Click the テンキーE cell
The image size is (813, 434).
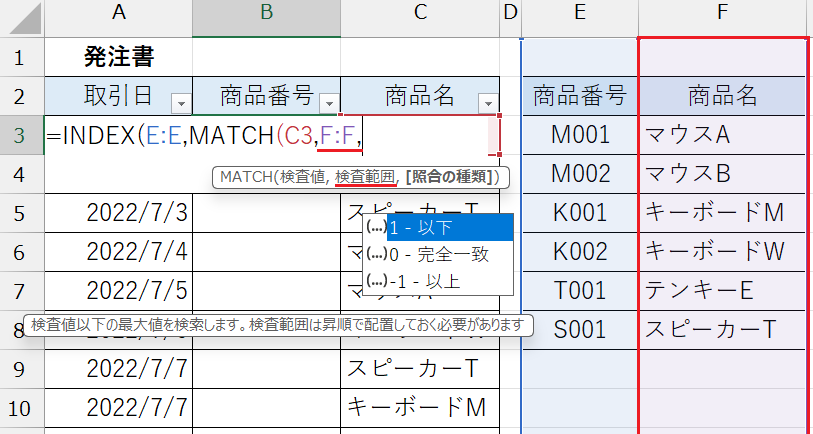tap(723, 291)
